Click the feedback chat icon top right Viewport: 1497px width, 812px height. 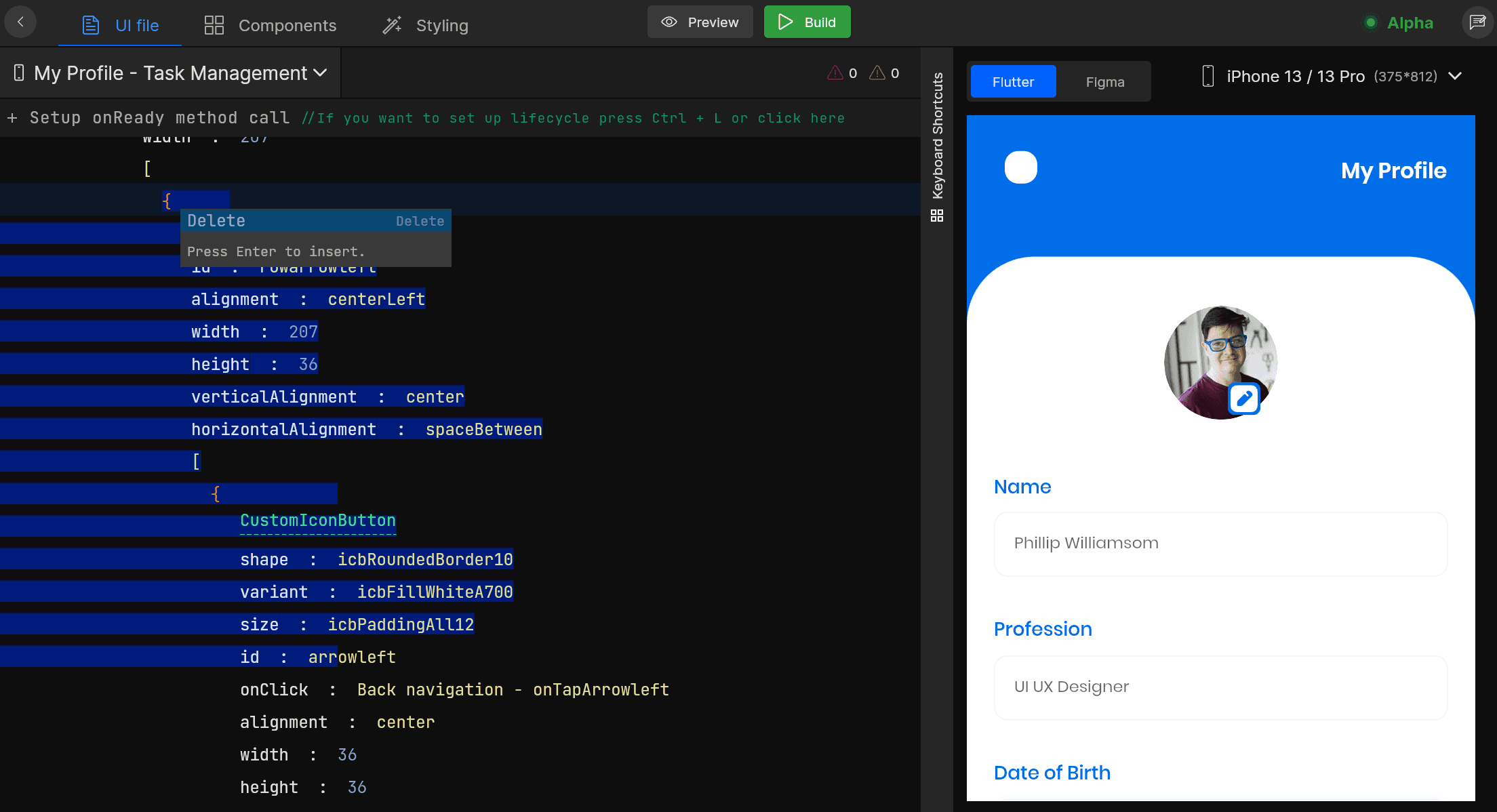point(1478,21)
